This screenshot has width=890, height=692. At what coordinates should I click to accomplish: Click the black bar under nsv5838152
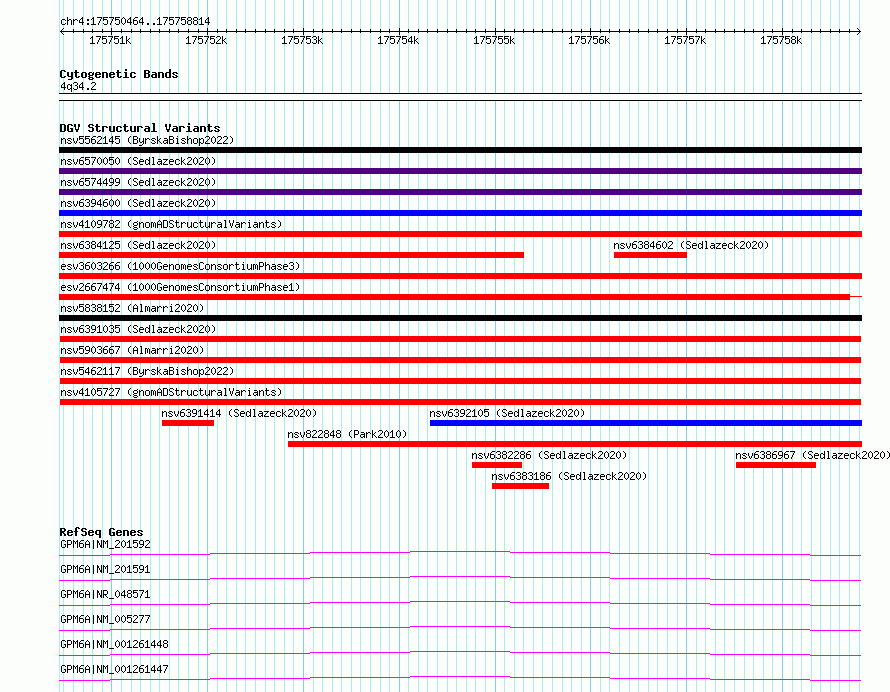click(x=461, y=318)
